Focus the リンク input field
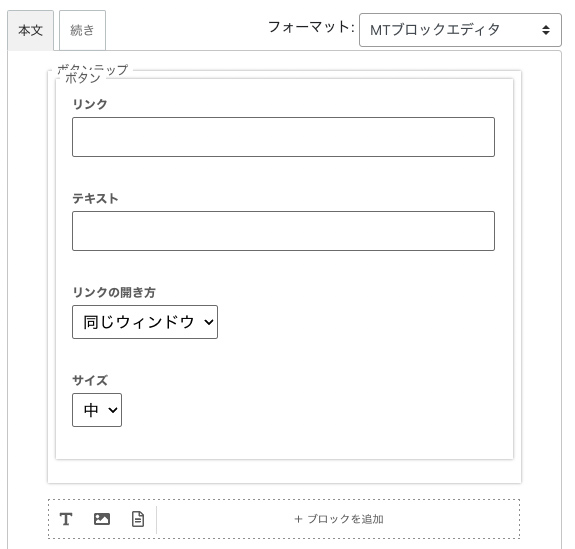Screen dimensions: 575x549 click(283, 137)
